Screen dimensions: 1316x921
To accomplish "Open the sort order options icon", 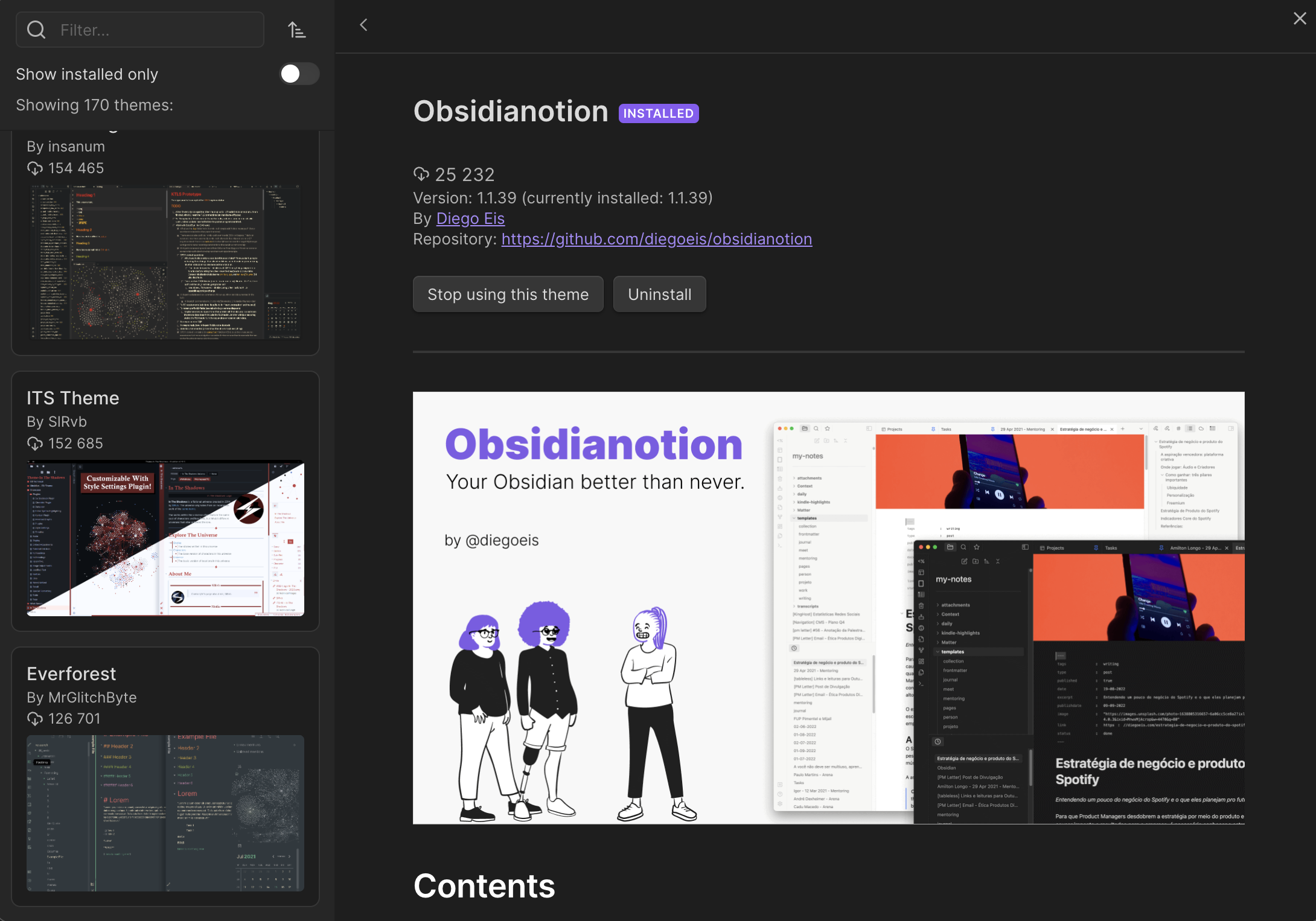I will [296, 30].
